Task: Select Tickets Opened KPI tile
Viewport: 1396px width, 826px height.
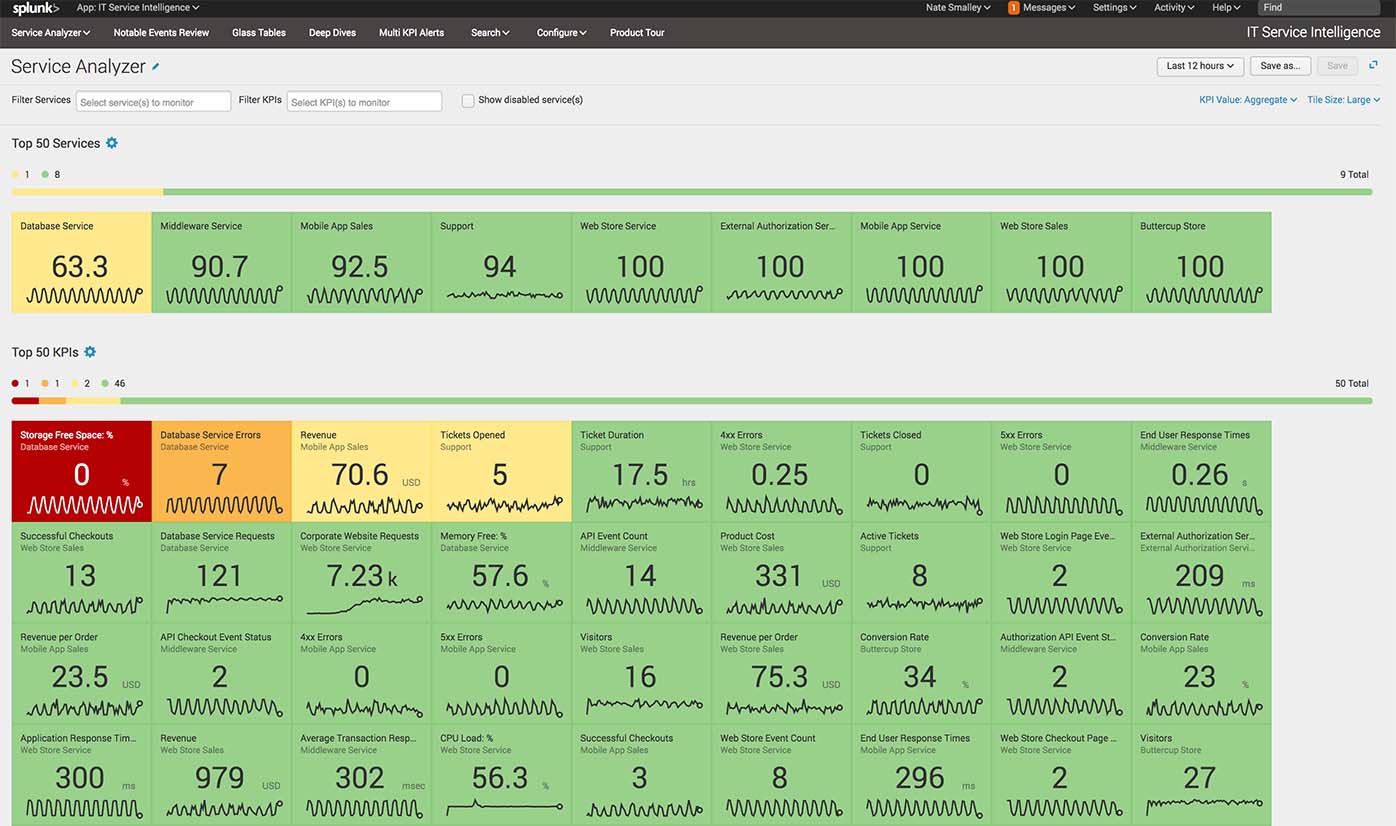Action: tap(501, 471)
